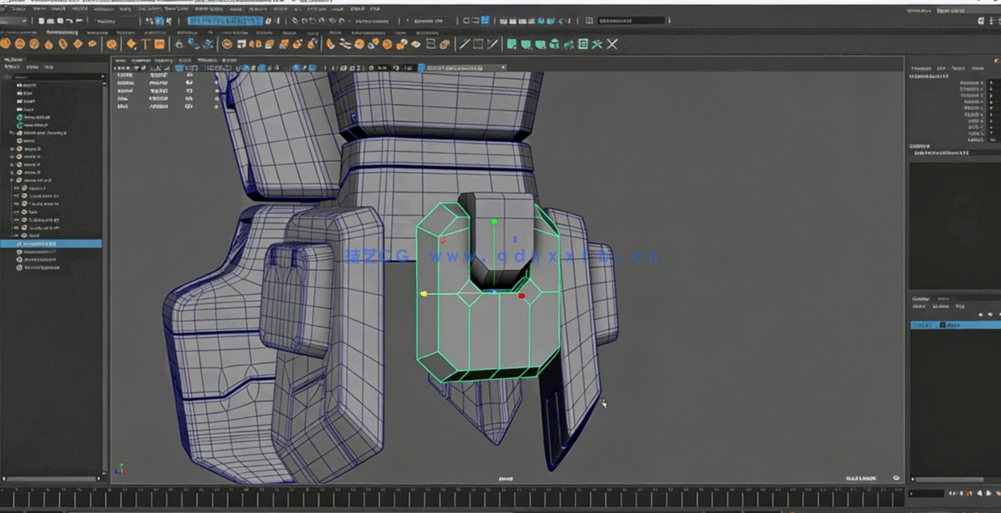Select the highlighted object in the Outliner
This screenshot has width=1001, height=513.
[x=50, y=243]
